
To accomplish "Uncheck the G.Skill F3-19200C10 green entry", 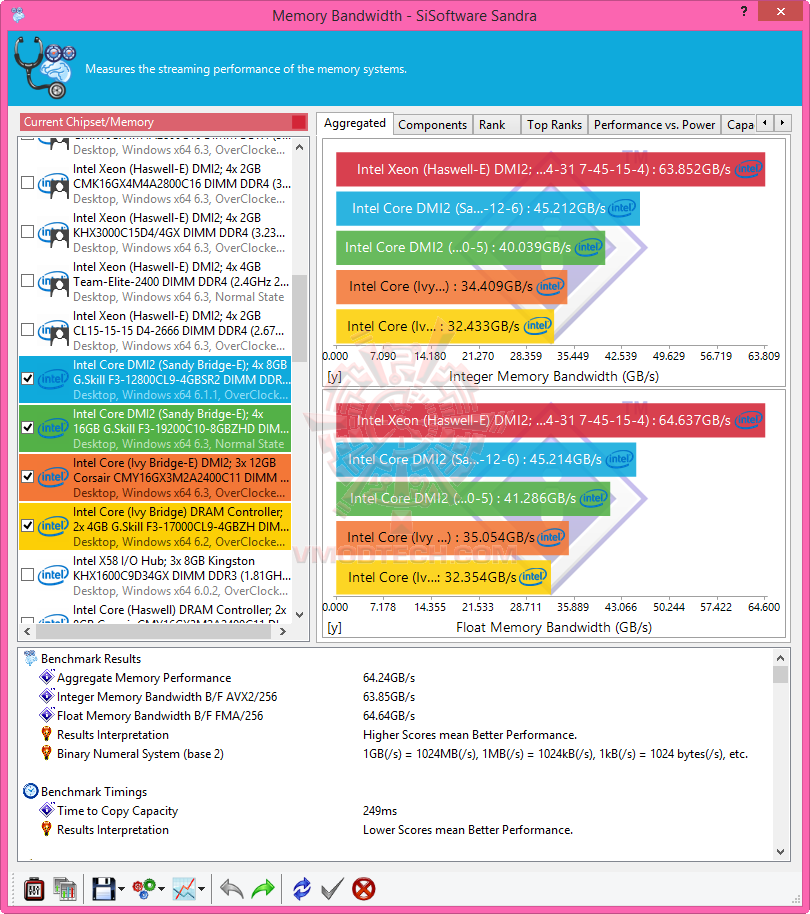I will click(27, 427).
